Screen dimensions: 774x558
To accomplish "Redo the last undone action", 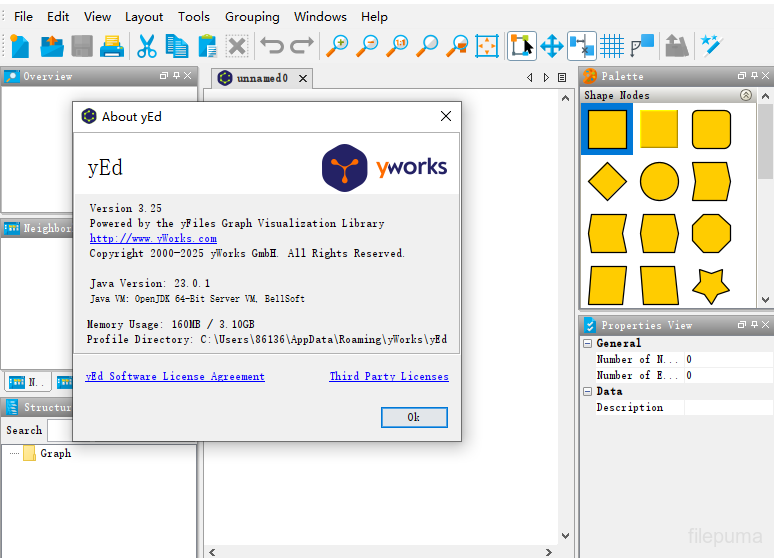I will (x=302, y=46).
